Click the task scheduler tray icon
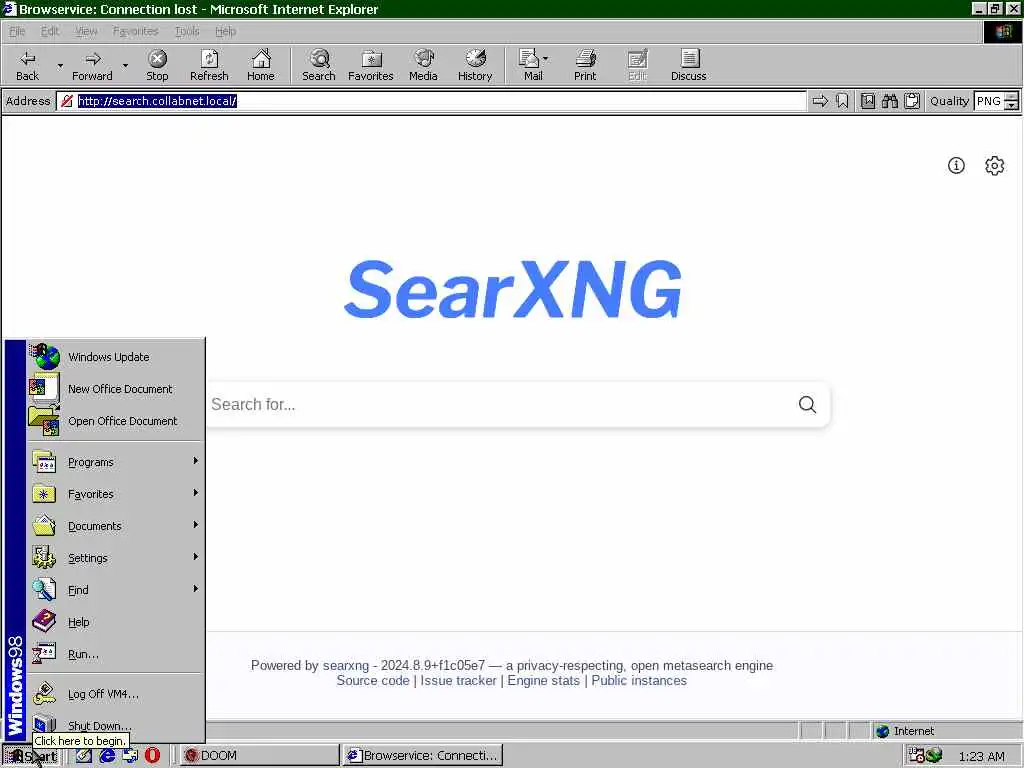This screenshot has width=1024, height=768. tap(916, 756)
